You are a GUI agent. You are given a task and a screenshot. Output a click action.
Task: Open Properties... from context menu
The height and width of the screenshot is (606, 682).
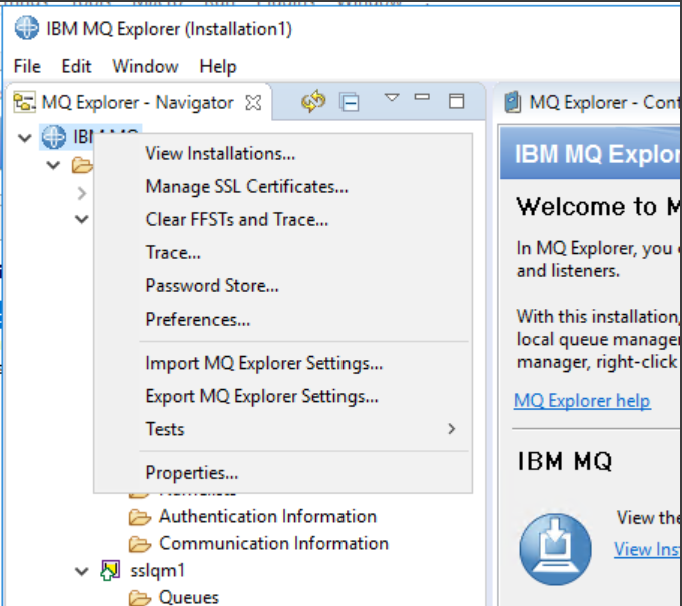283,473
